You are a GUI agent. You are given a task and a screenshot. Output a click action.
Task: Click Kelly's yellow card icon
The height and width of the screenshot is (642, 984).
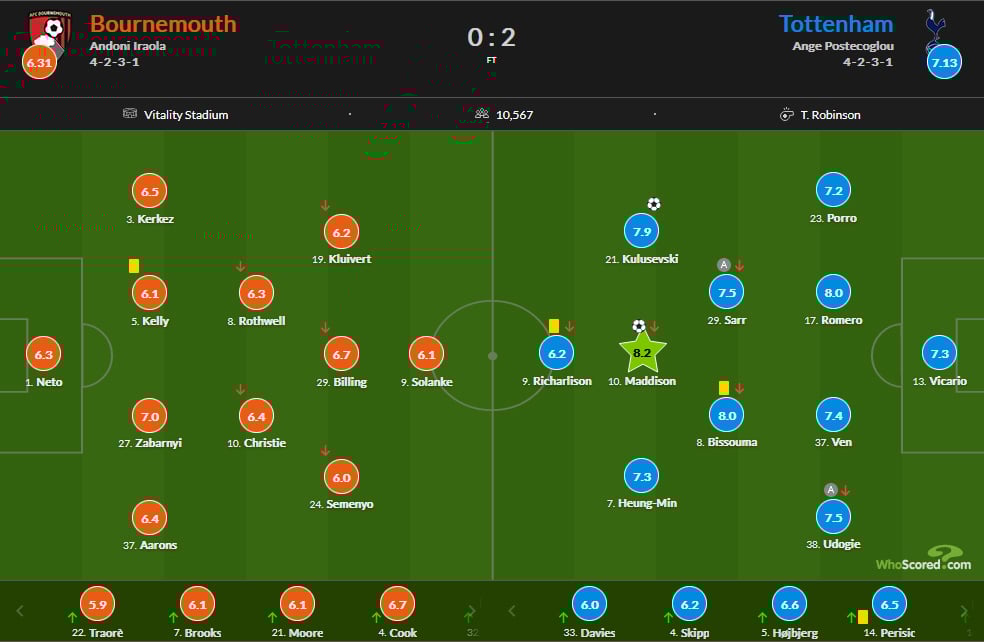coord(133,265)
